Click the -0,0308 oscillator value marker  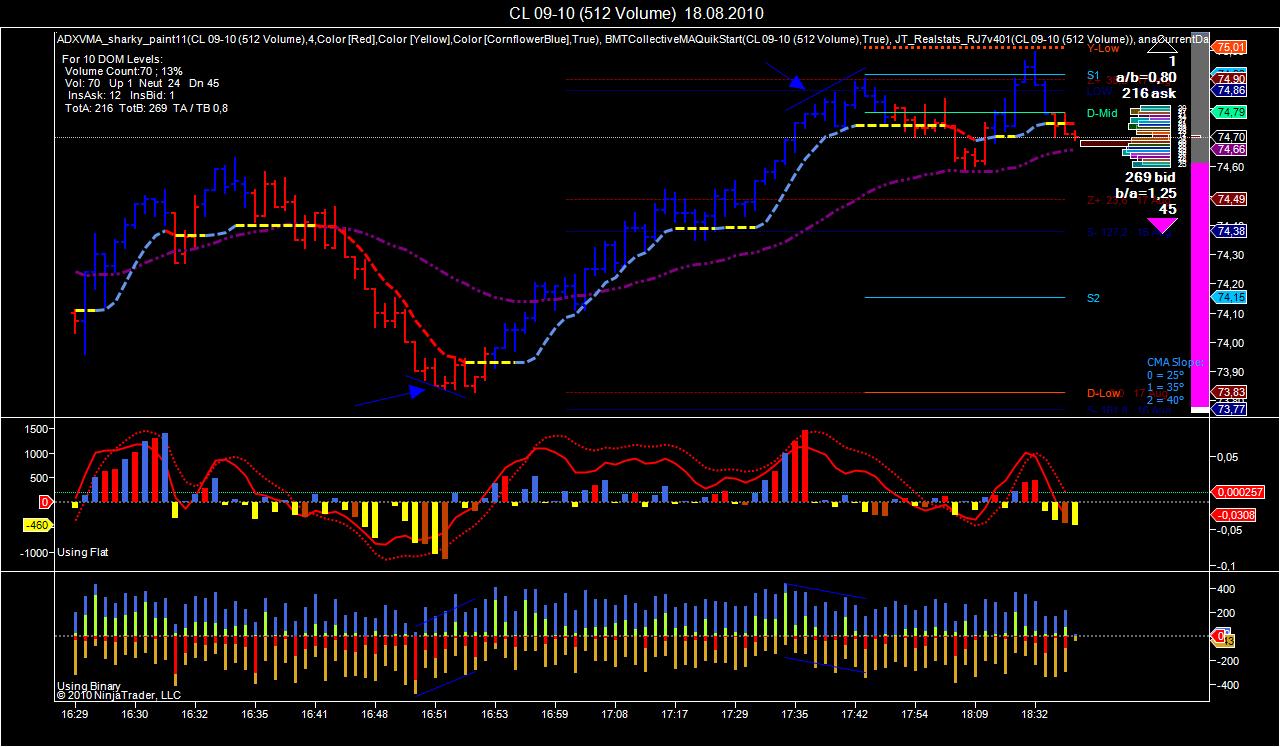(x=1234, y=514)
